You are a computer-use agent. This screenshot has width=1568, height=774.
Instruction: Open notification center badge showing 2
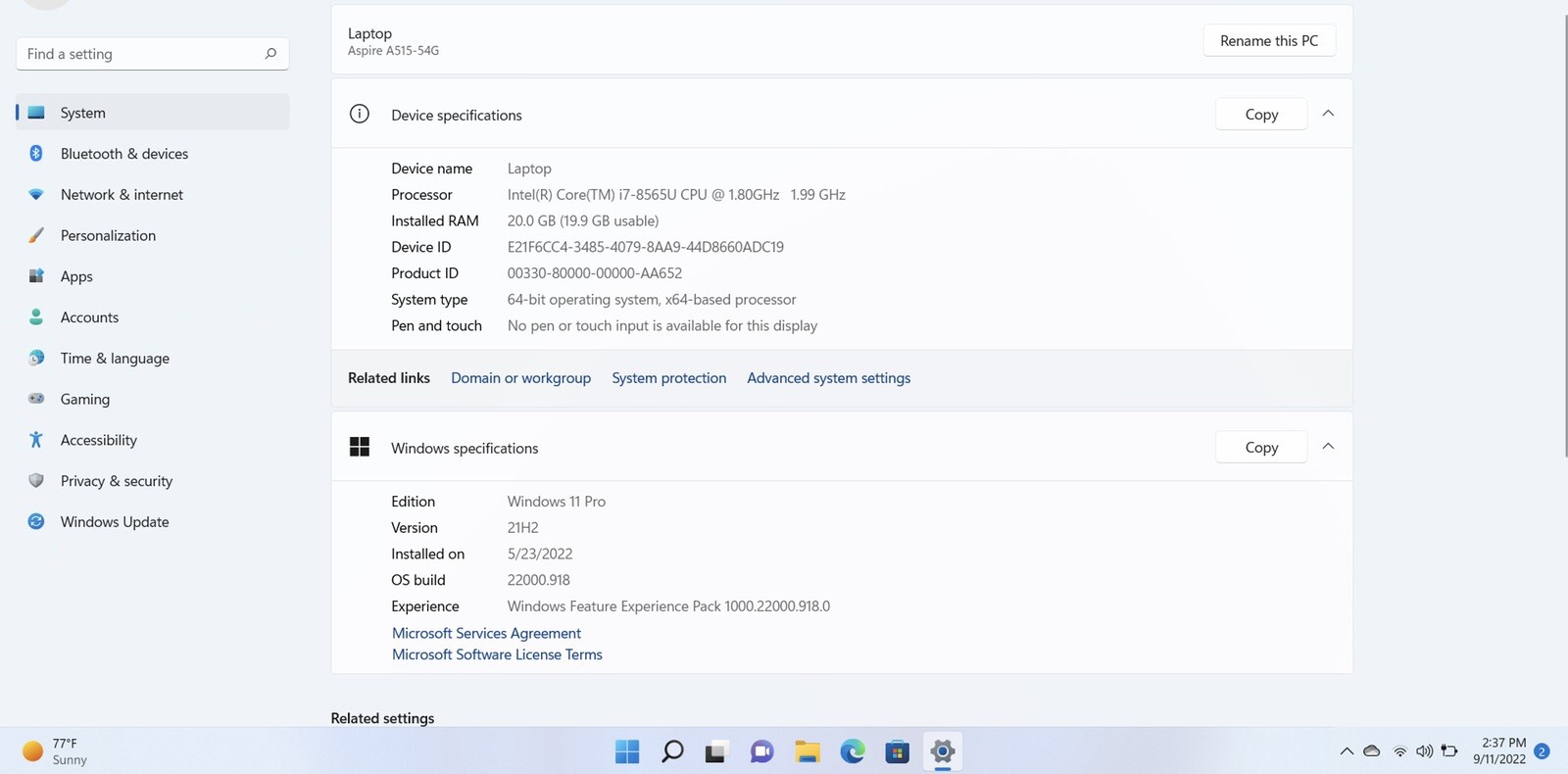(x=1542, y=751)
